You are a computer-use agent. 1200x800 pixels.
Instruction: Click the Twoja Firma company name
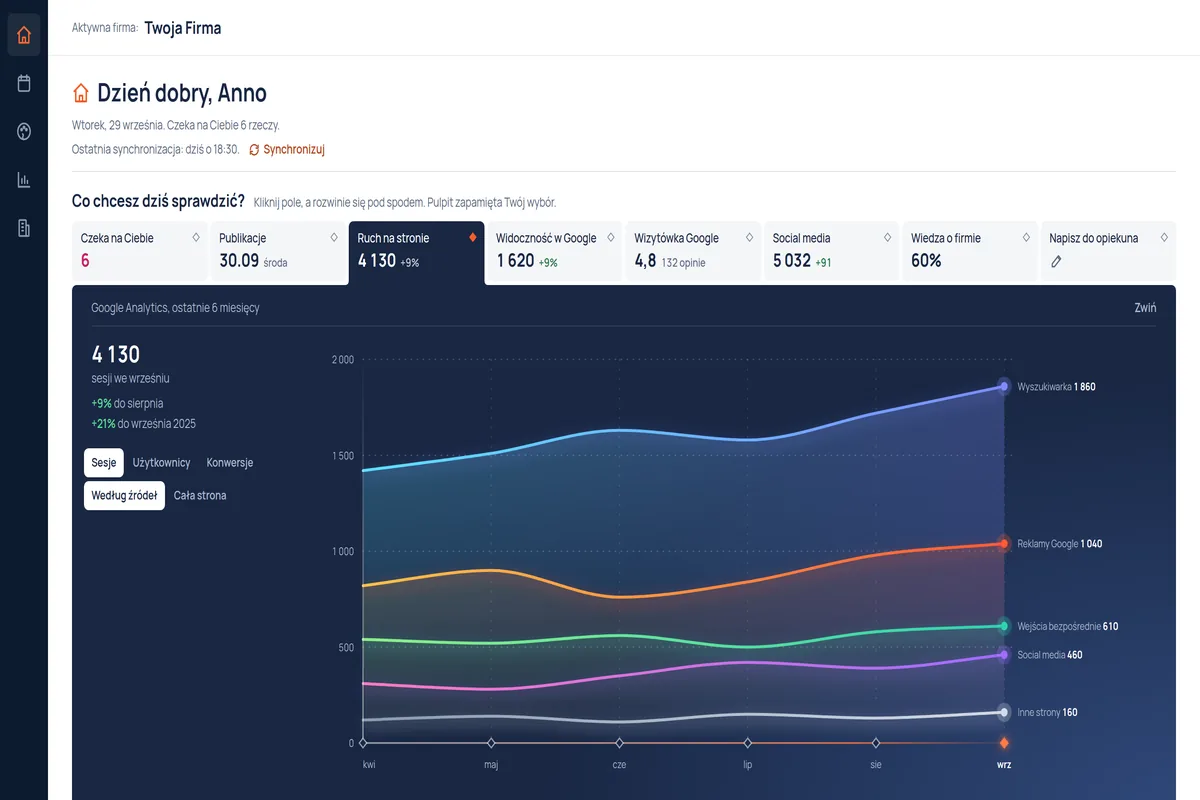click(x=183, y=28)
